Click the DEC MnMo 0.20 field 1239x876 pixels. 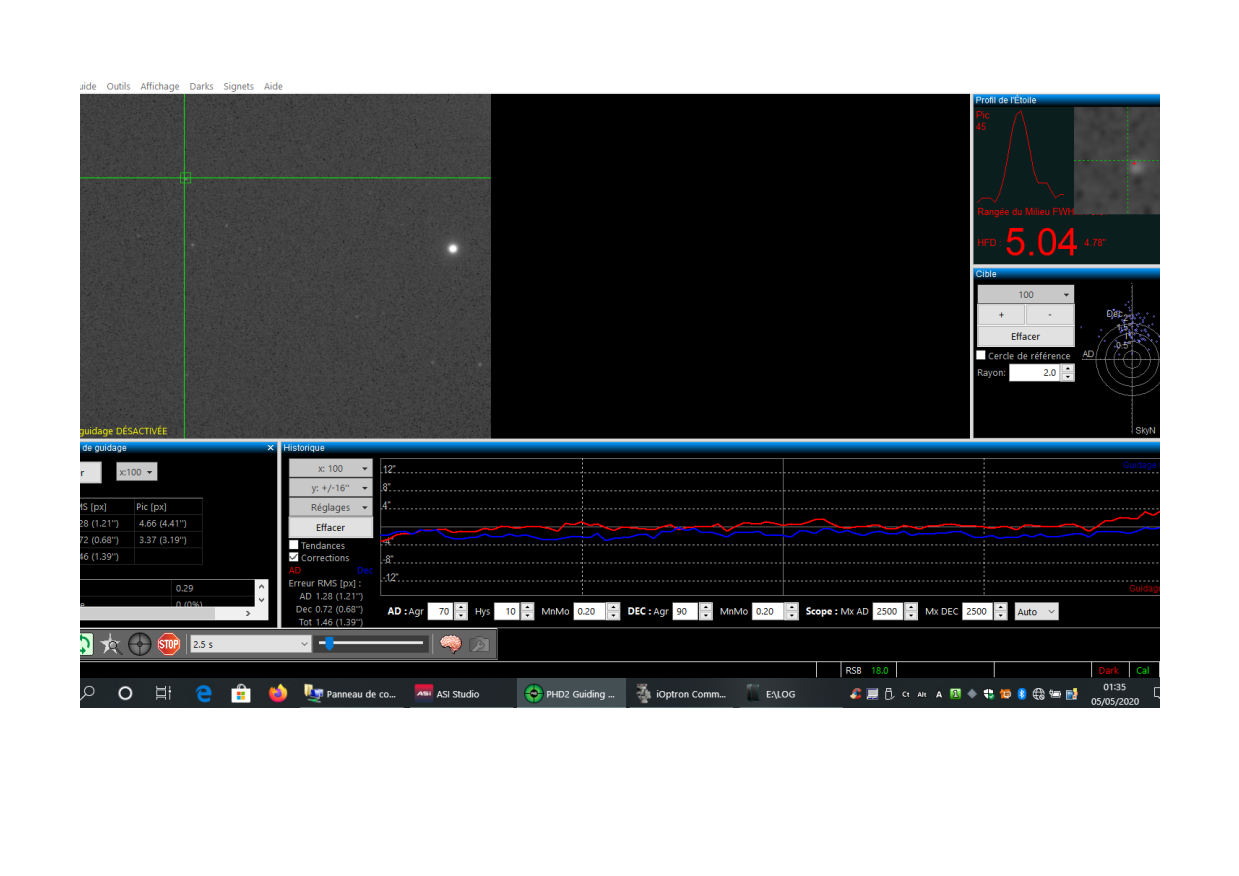coord(768,611)
